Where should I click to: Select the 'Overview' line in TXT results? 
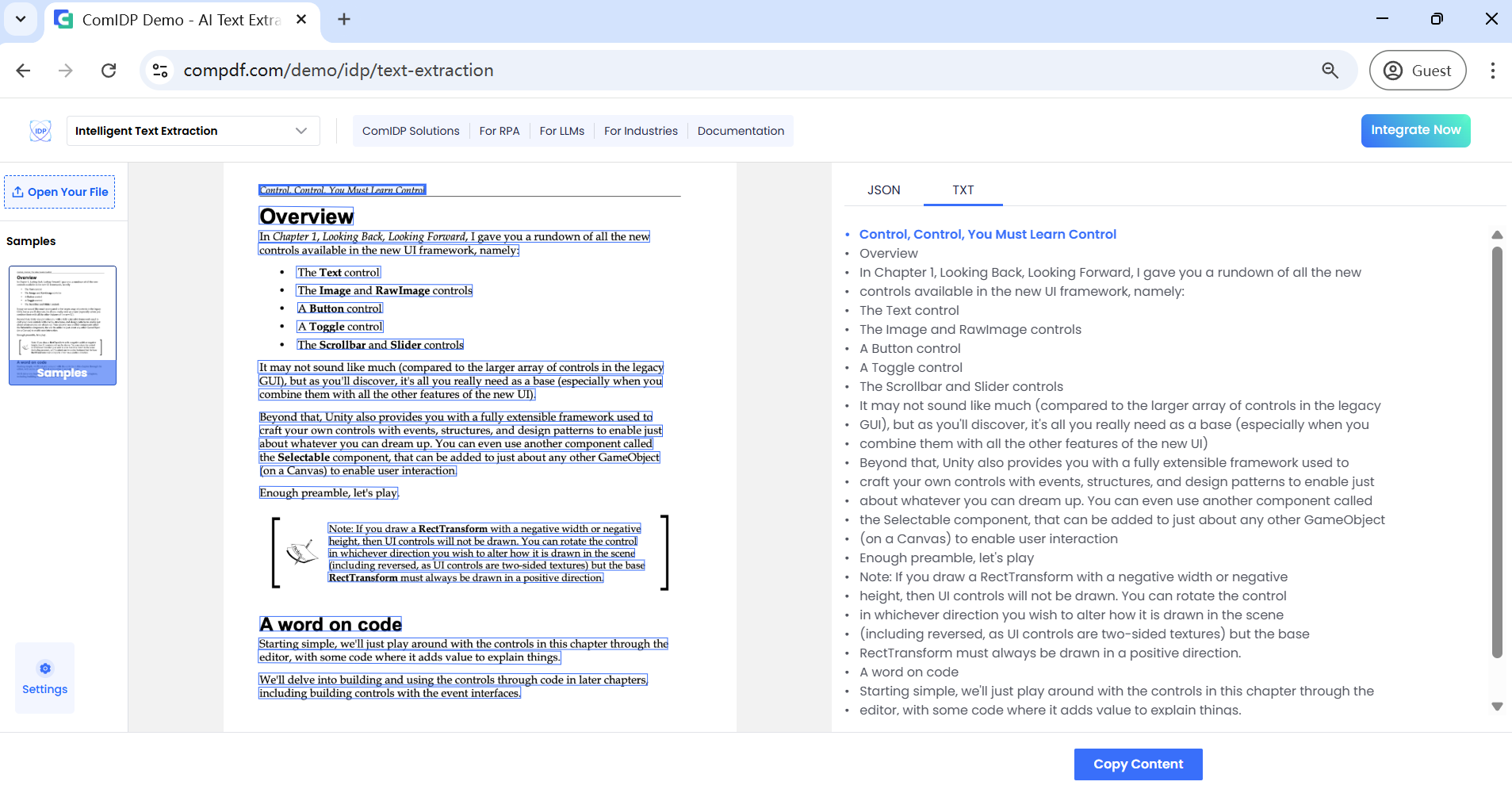tap(888, 253)
